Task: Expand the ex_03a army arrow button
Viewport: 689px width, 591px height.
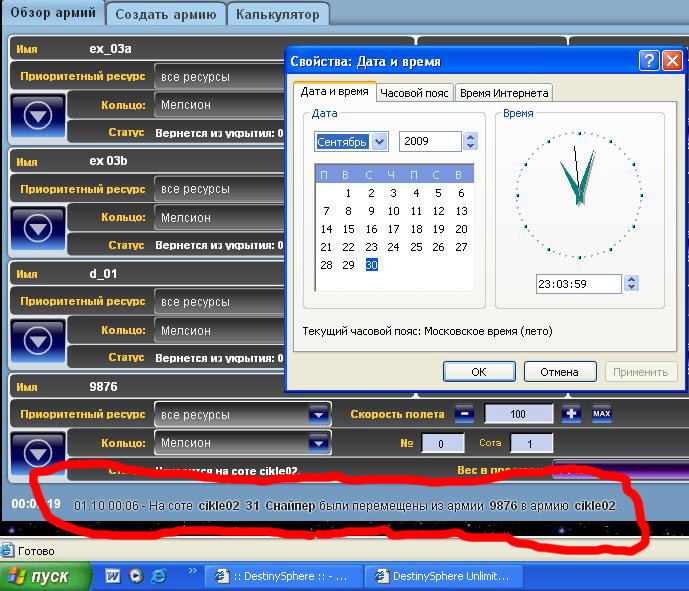Action: (37, 116)
